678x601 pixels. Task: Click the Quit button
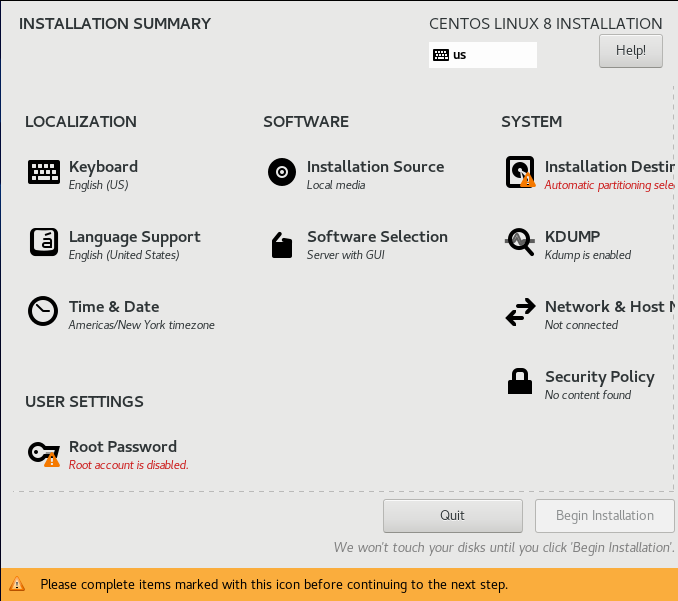click(x=452, y=516)
